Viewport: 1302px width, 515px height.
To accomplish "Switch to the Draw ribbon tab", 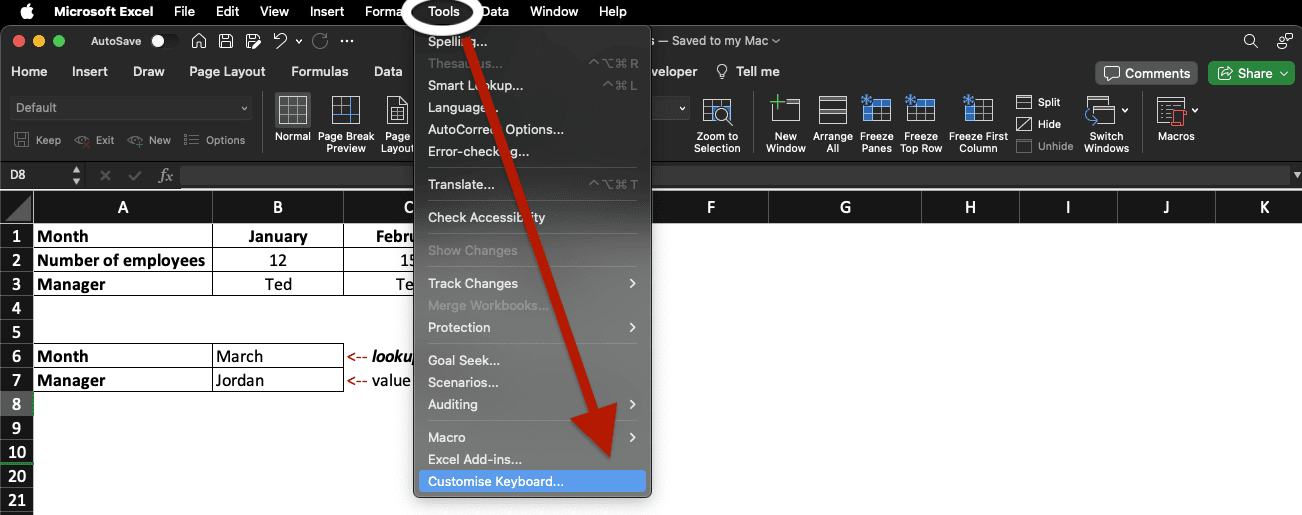I will tap(149, 71).
